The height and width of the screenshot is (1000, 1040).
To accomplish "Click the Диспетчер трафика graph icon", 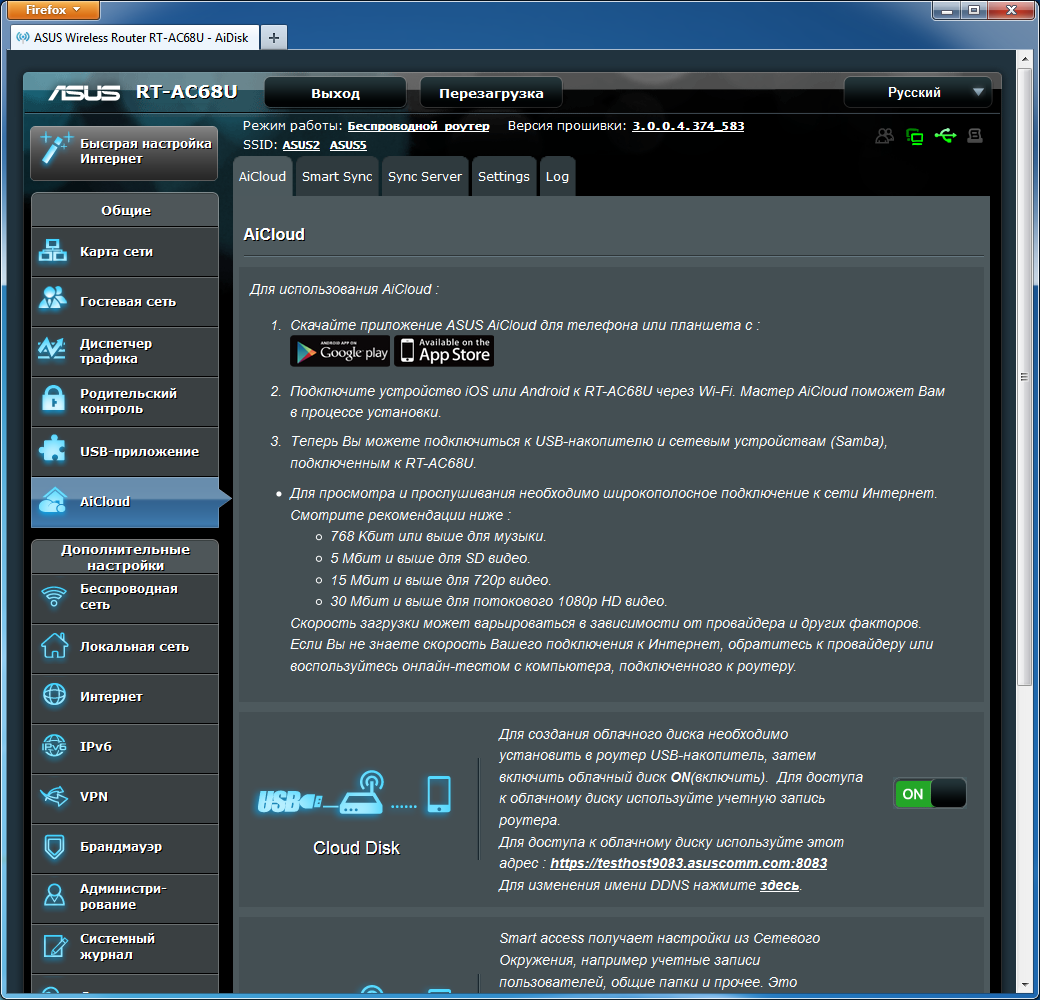I will click(x=52, y=348).
